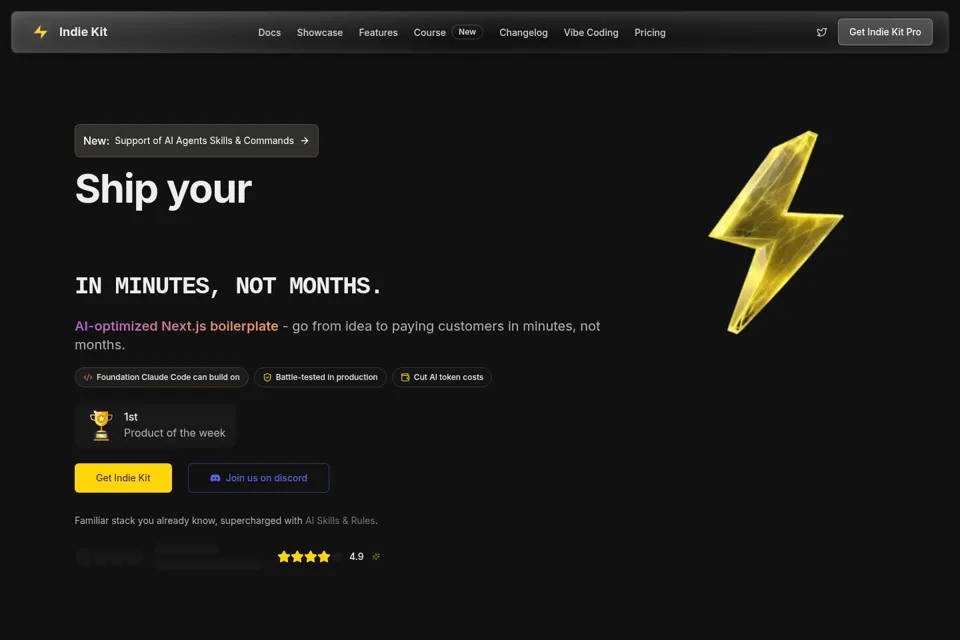Click the Discord logo icon
The image size is (960, 640).
215,478
